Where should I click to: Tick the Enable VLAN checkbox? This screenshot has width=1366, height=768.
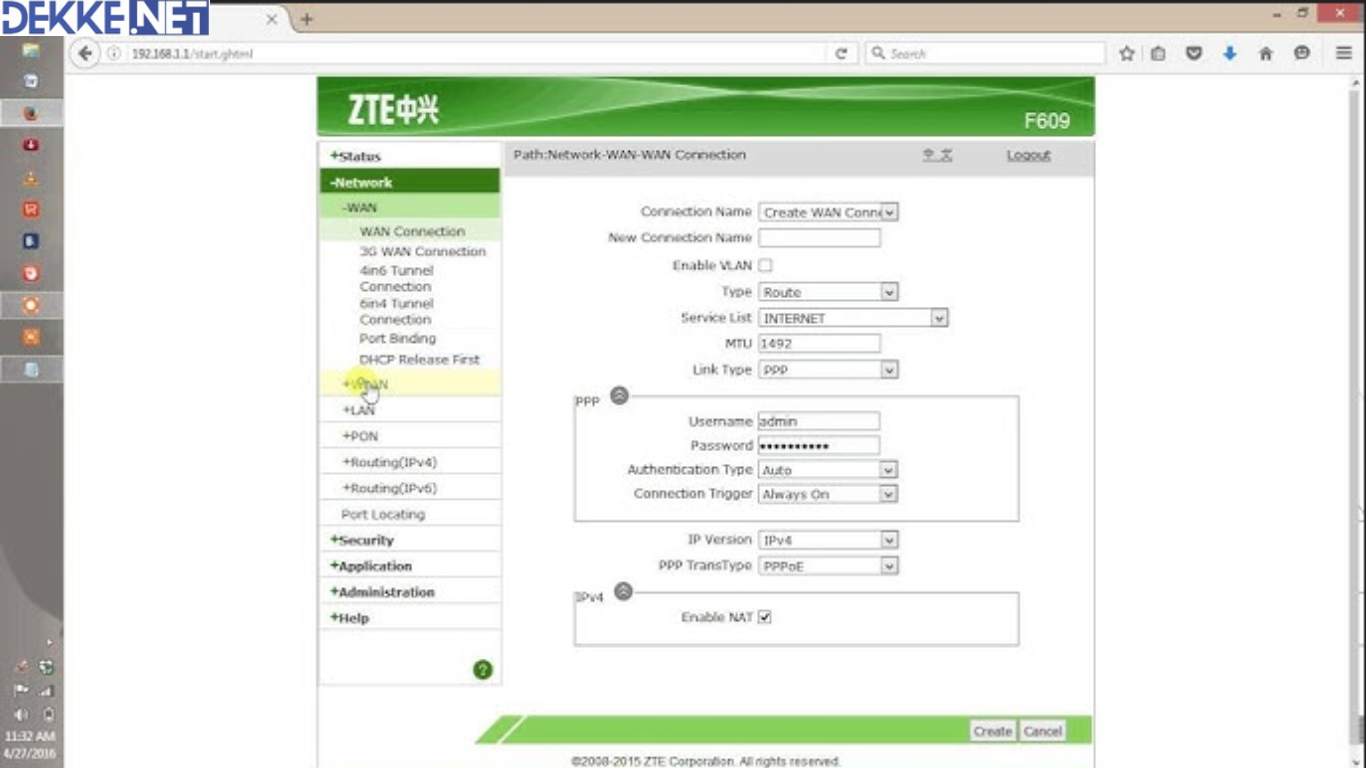765,266
